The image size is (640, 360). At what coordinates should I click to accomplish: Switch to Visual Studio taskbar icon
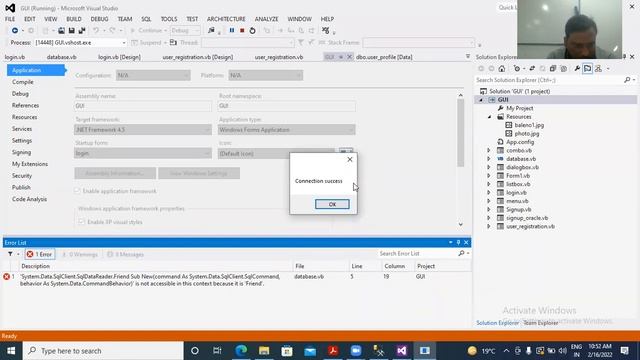402,351
